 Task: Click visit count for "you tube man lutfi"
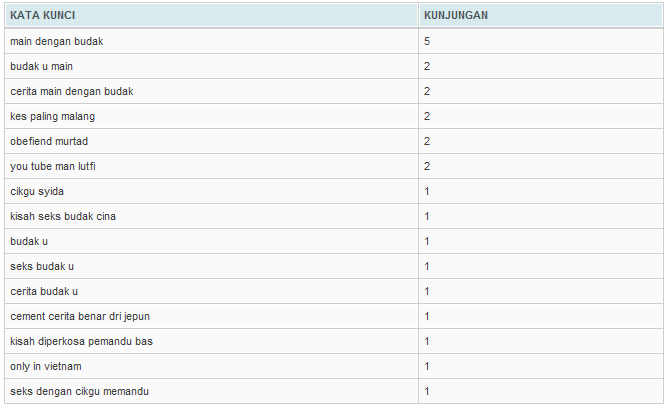427,166
